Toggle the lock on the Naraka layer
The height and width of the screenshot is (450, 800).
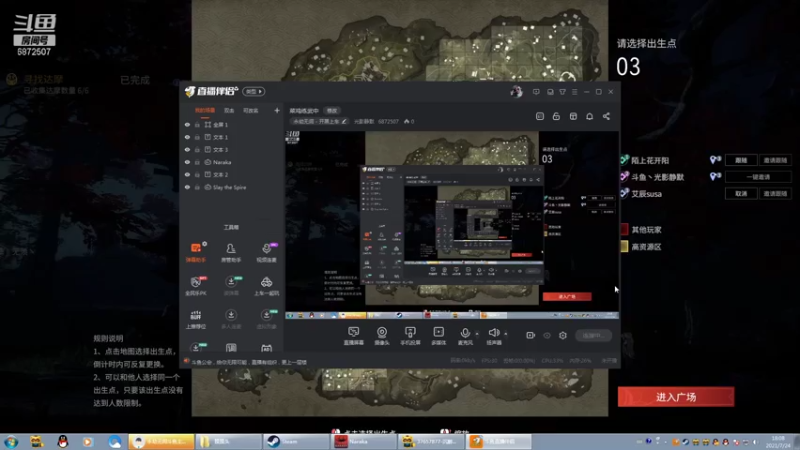[x=197, y=162]
